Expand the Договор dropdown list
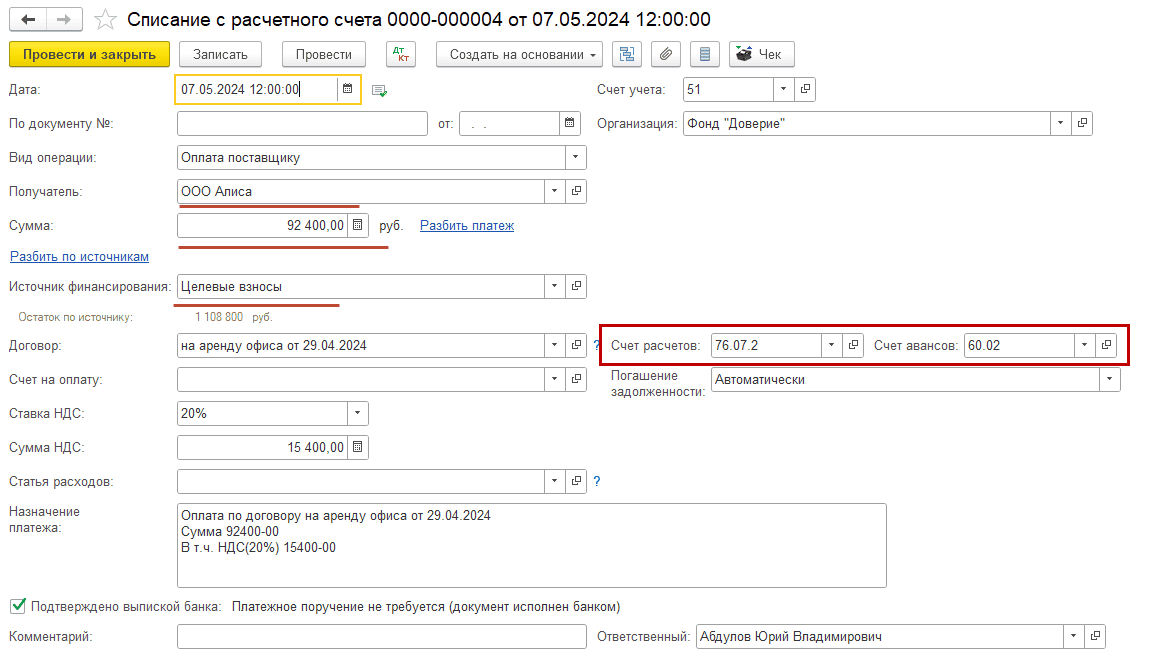Image resolution: width=1149 pixels, height=666 pixels. click(555, 345)
